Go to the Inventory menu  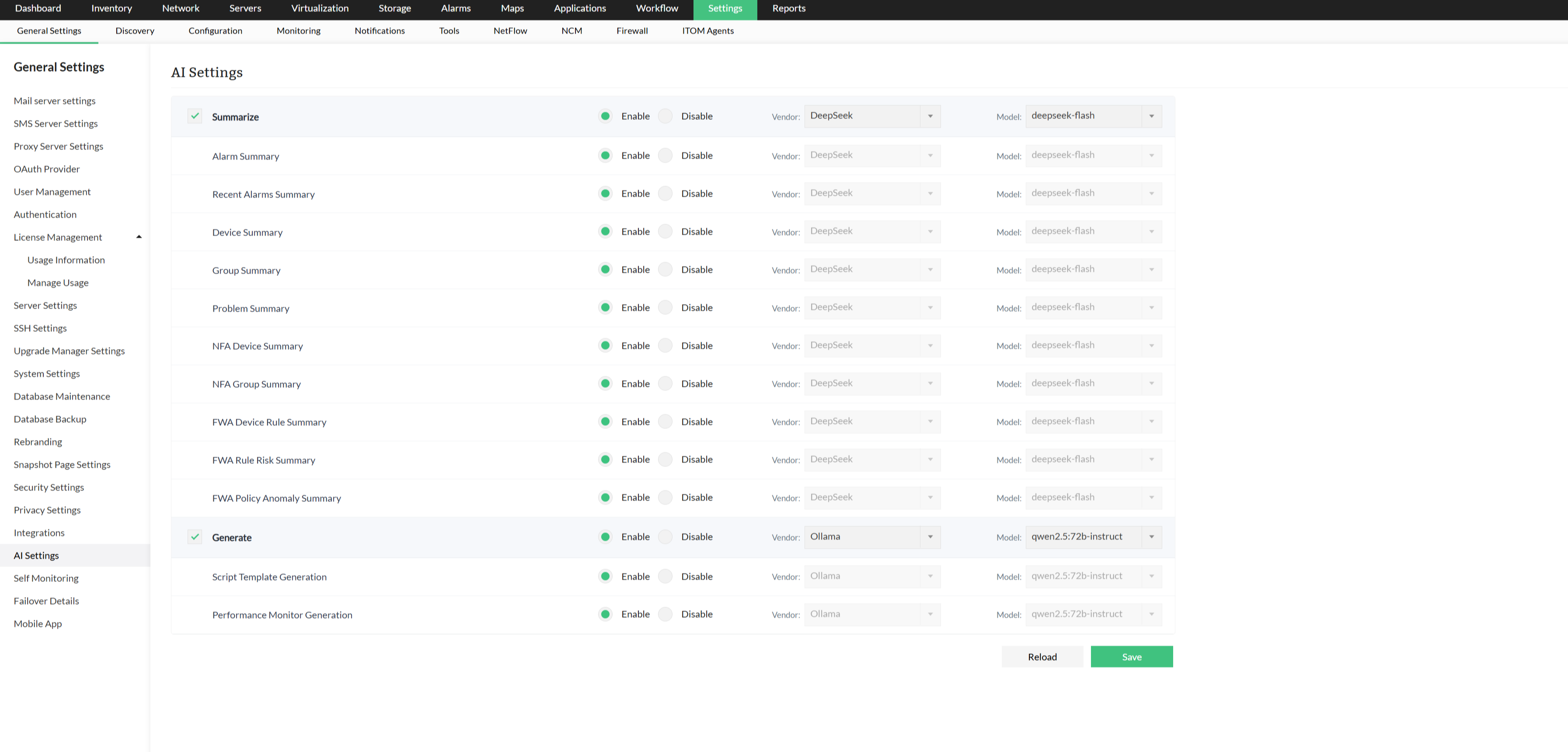coord(112,8)
